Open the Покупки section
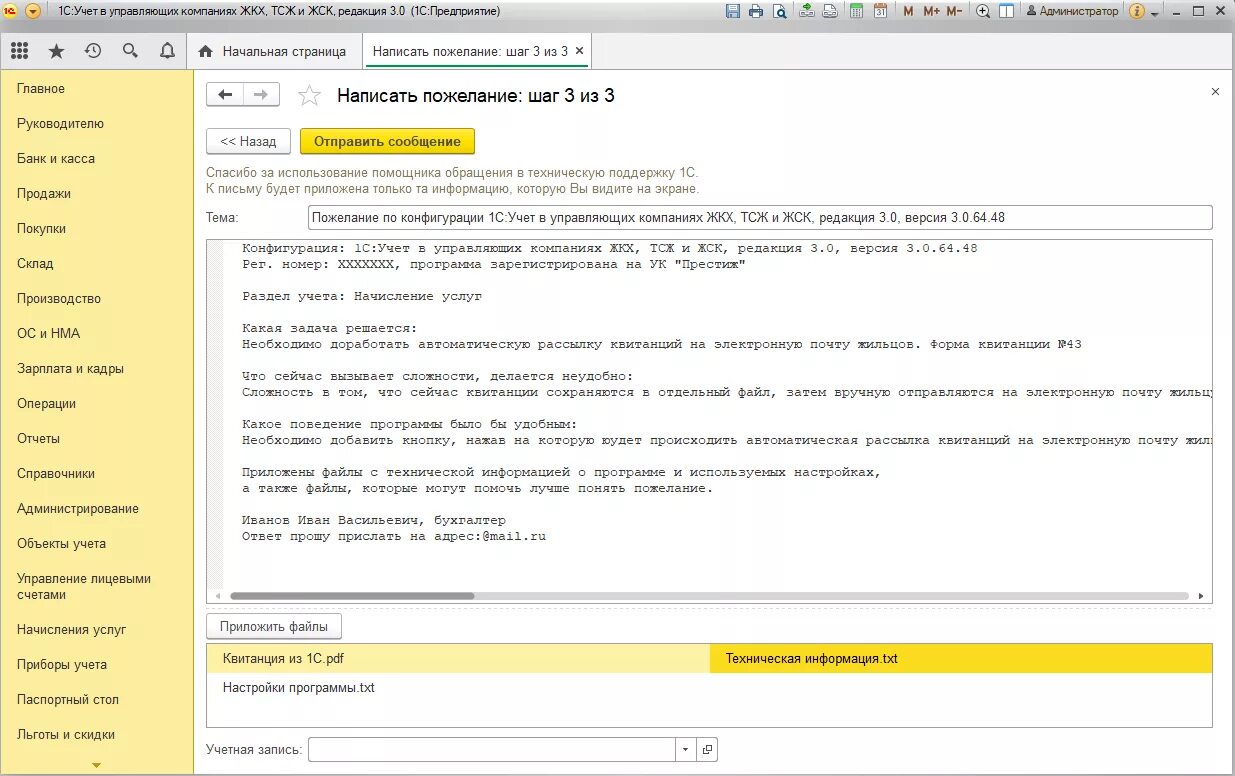The image size is (1235, 776). pos(41,229)
